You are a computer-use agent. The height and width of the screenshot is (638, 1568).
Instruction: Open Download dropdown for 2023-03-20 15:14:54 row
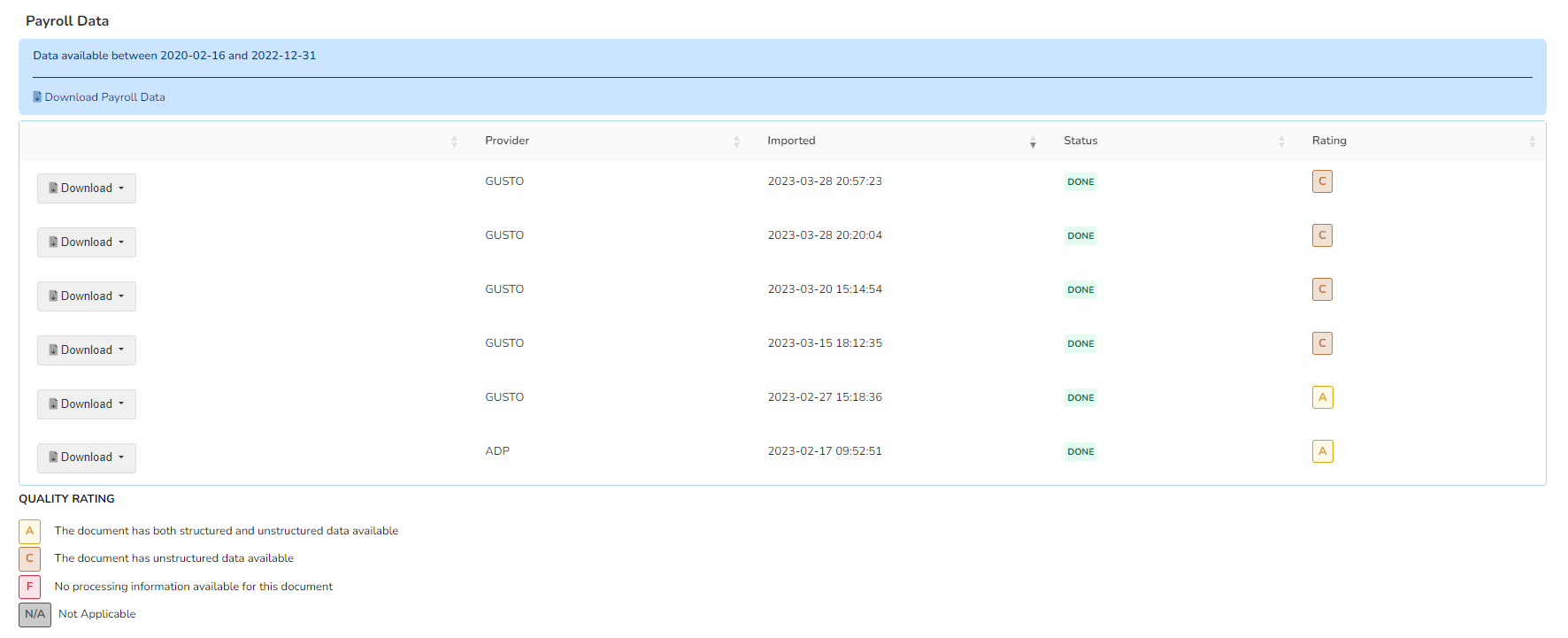(x=87, y=296)
